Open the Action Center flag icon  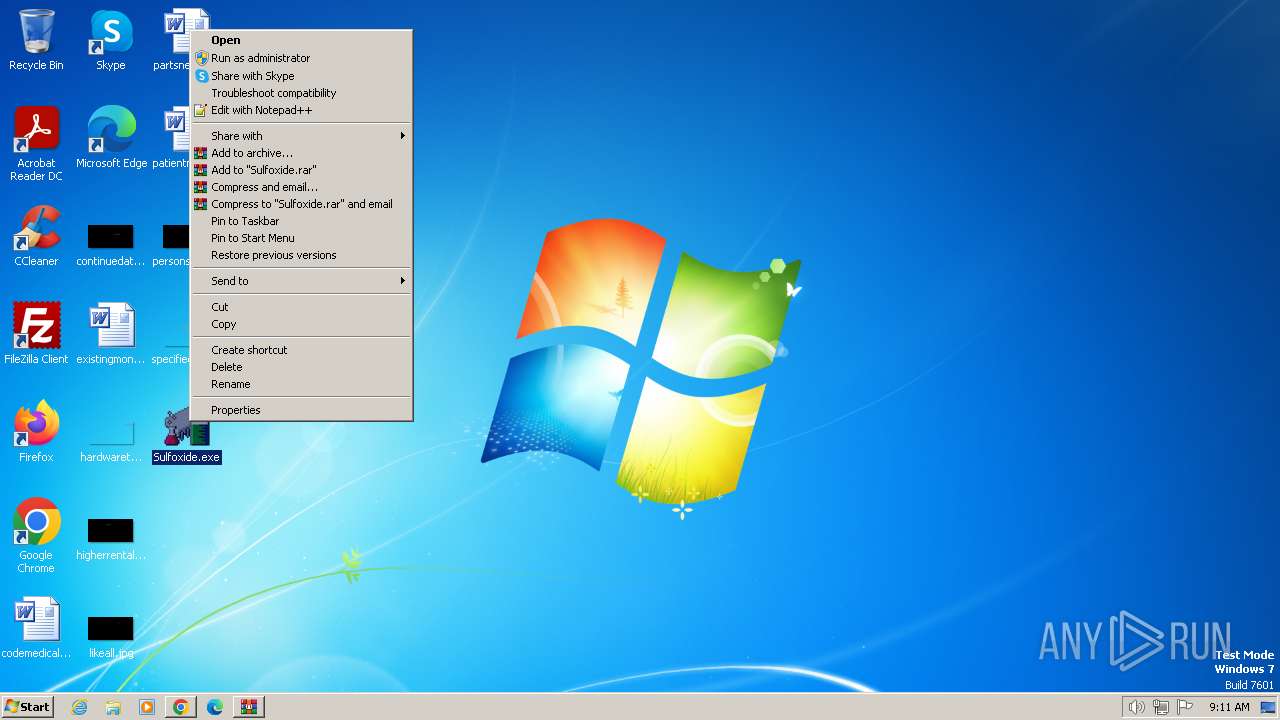point(1185,707)
